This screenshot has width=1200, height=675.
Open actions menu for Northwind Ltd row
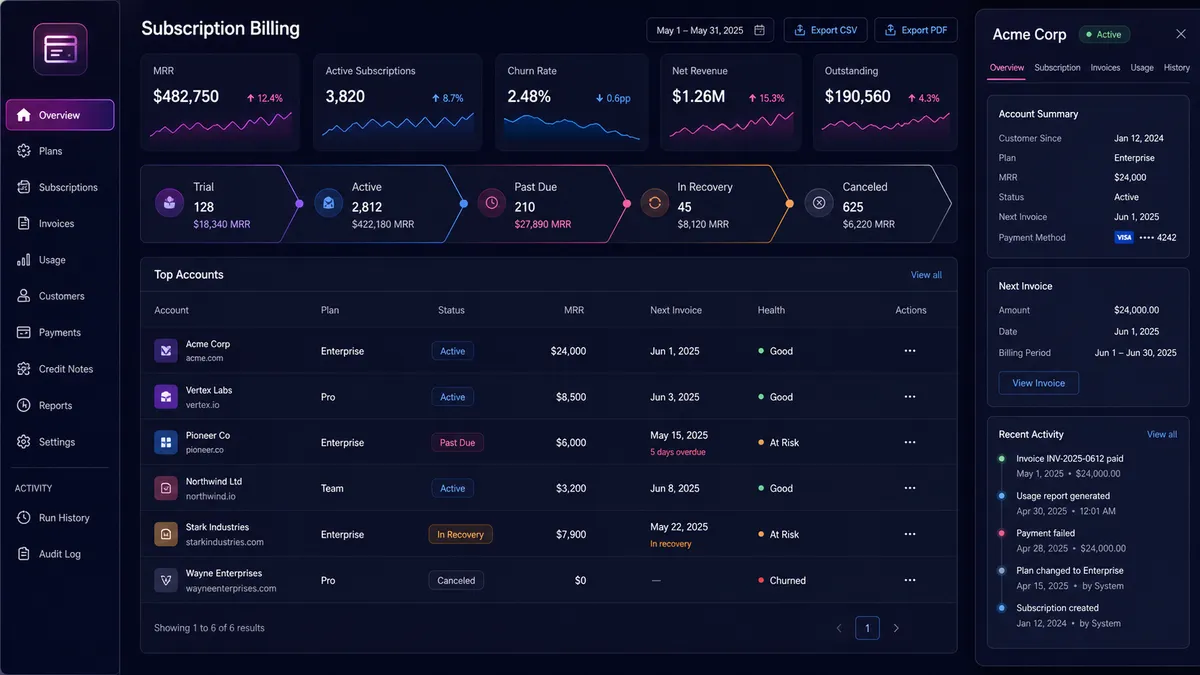(910, 489)
